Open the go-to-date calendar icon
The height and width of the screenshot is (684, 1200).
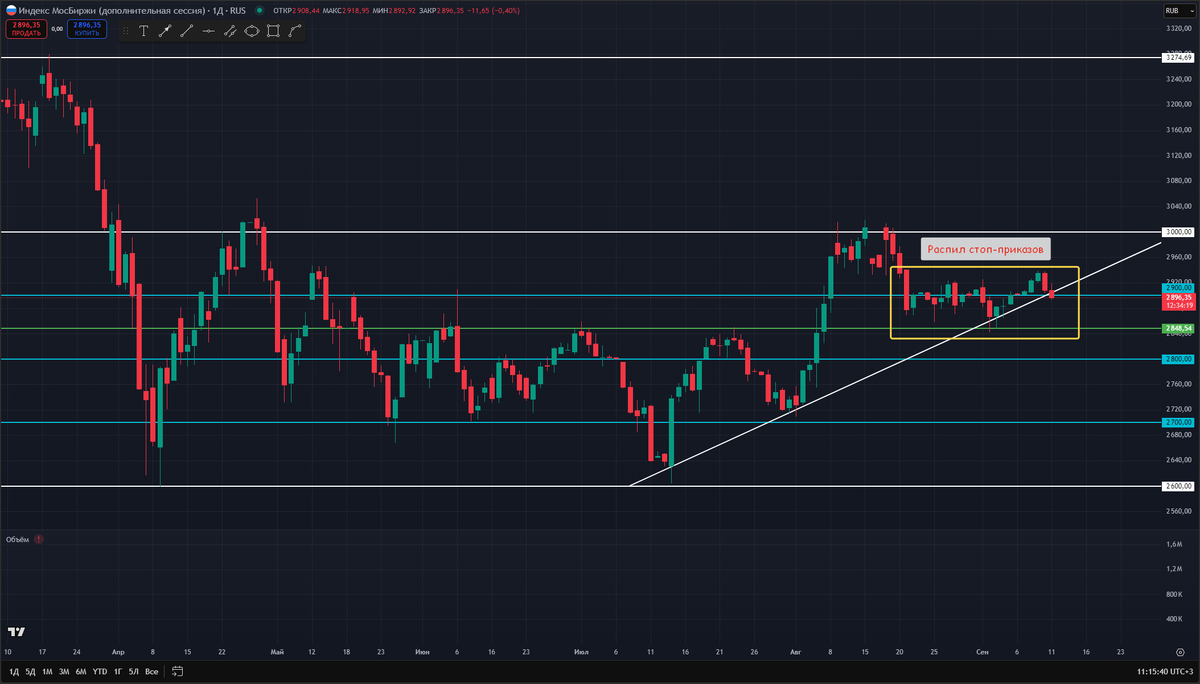point(177,670)
